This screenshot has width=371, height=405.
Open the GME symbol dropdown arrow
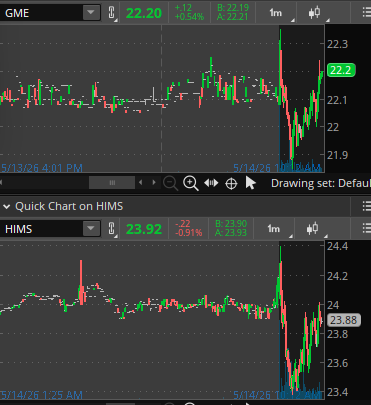[x=91, y=13]
